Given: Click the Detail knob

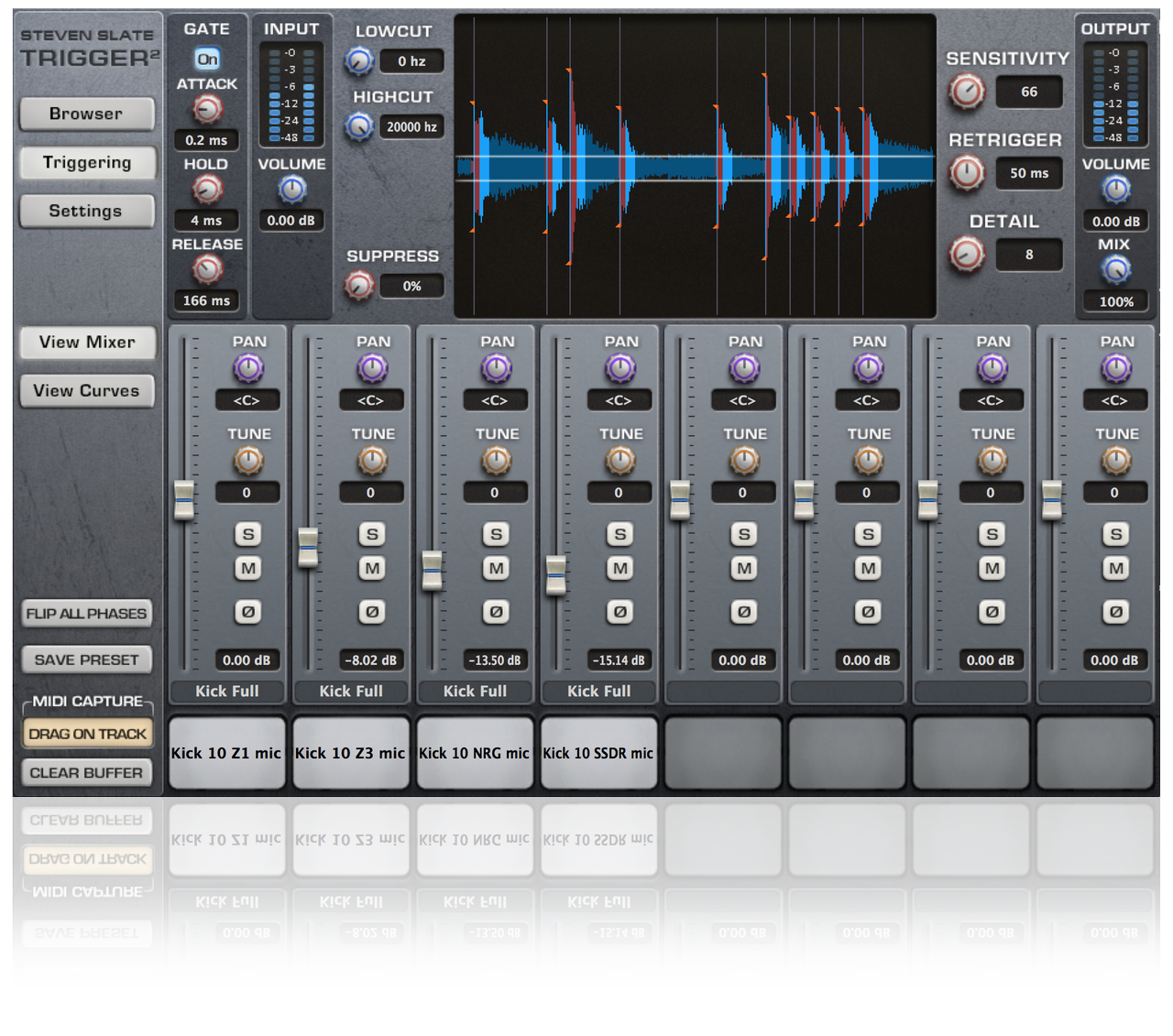Looking at the screenshot, I should tap(966, 254).
